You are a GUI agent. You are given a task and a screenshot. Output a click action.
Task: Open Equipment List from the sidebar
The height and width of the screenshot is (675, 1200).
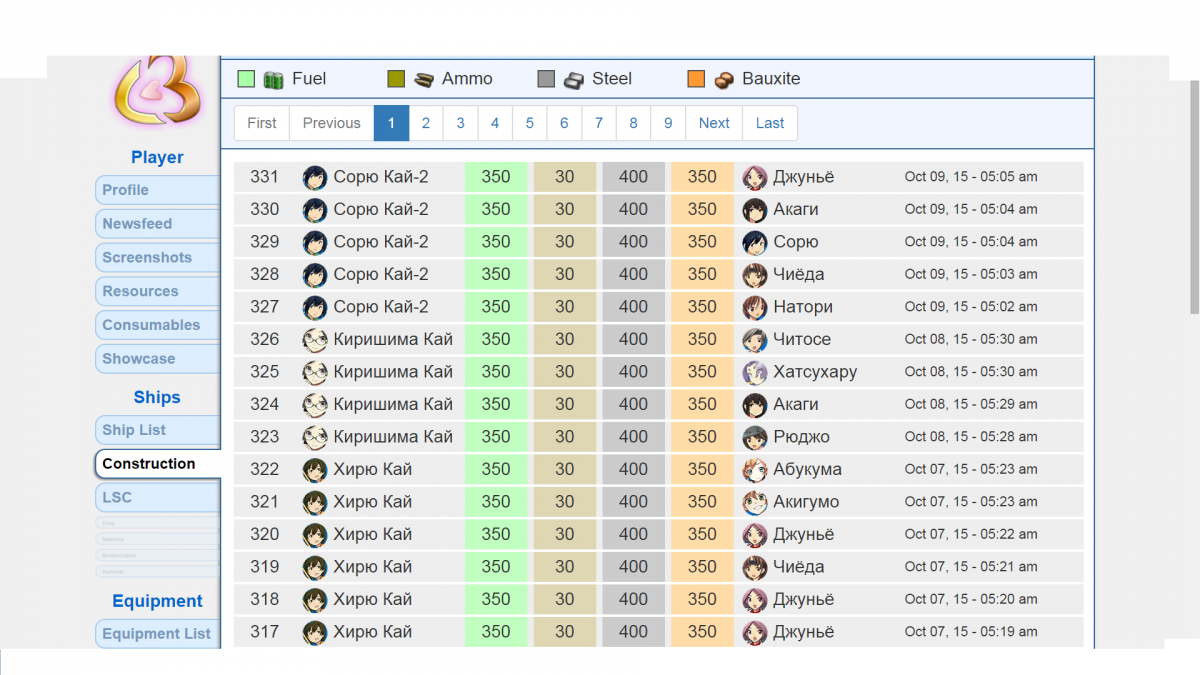point(157,633)
